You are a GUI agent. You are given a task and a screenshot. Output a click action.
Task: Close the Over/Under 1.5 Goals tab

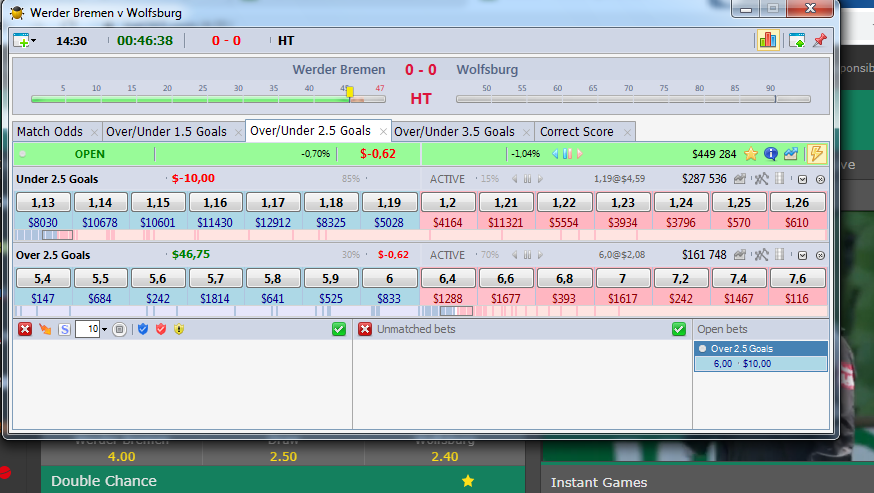[238, 132]
